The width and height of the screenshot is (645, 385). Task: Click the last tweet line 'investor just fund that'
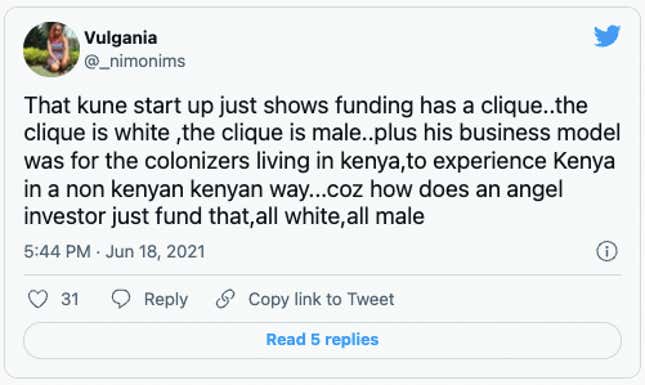(x=224, y=216)
